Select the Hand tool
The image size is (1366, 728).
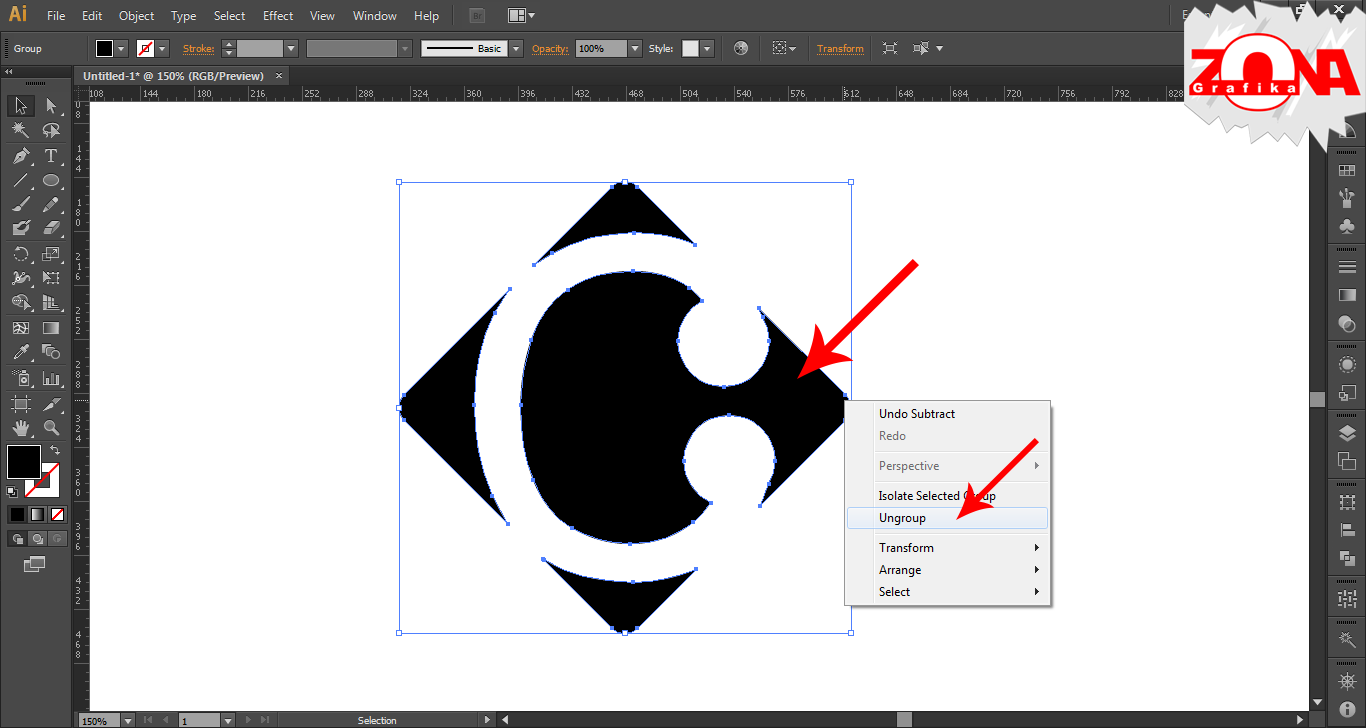click(20, 428)
